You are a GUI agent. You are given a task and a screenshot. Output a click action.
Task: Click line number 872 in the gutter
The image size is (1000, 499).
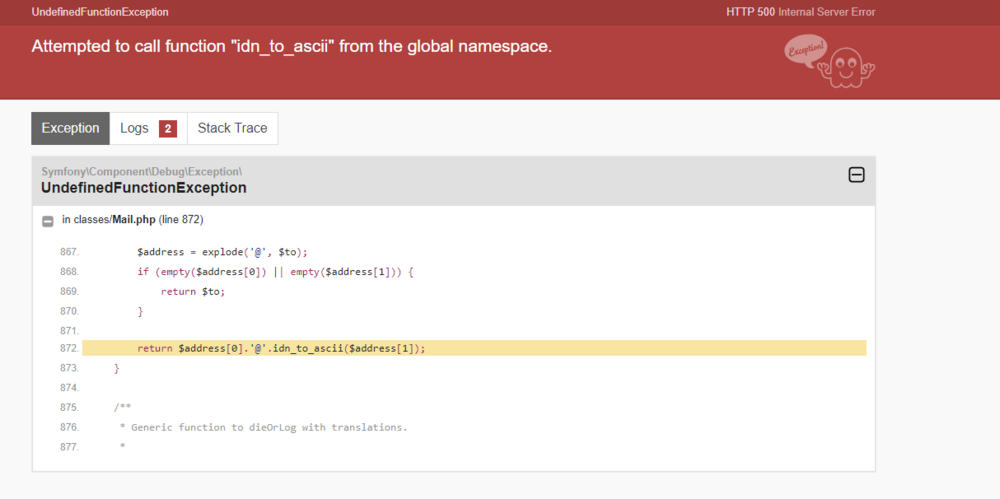click(x=70, y=348)
